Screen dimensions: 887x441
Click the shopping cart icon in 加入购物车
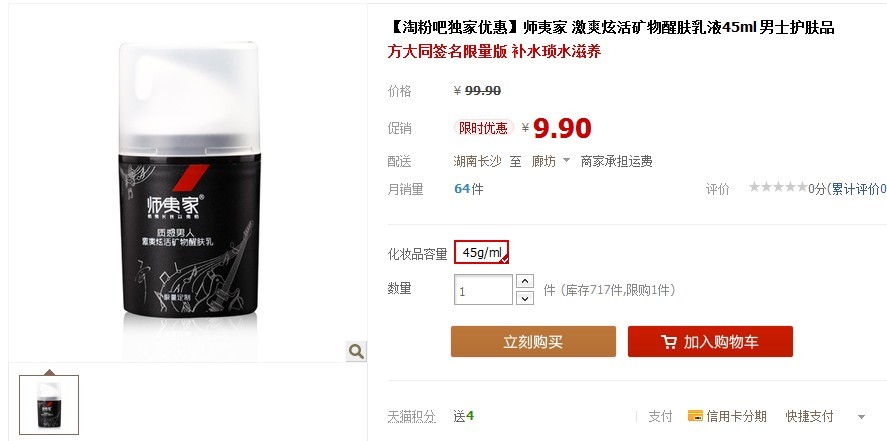669,342
